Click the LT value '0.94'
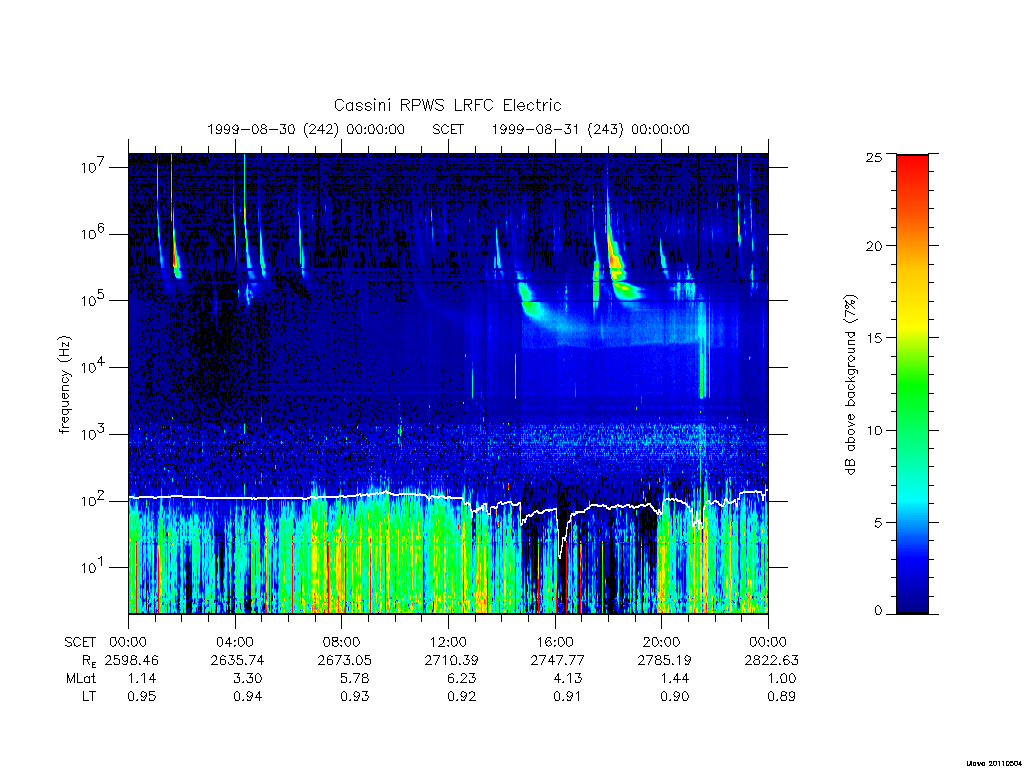This screenshot has height=768, width=1024. (248, 697)
